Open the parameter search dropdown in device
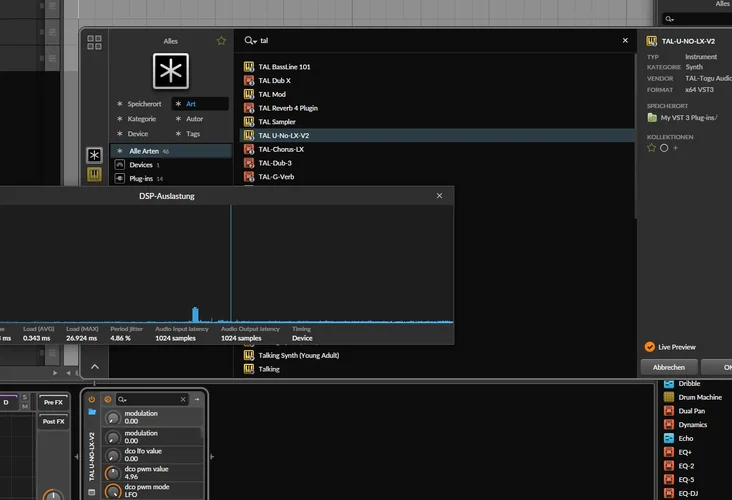Viewport: 732px width, 500px height. (122, 399)
